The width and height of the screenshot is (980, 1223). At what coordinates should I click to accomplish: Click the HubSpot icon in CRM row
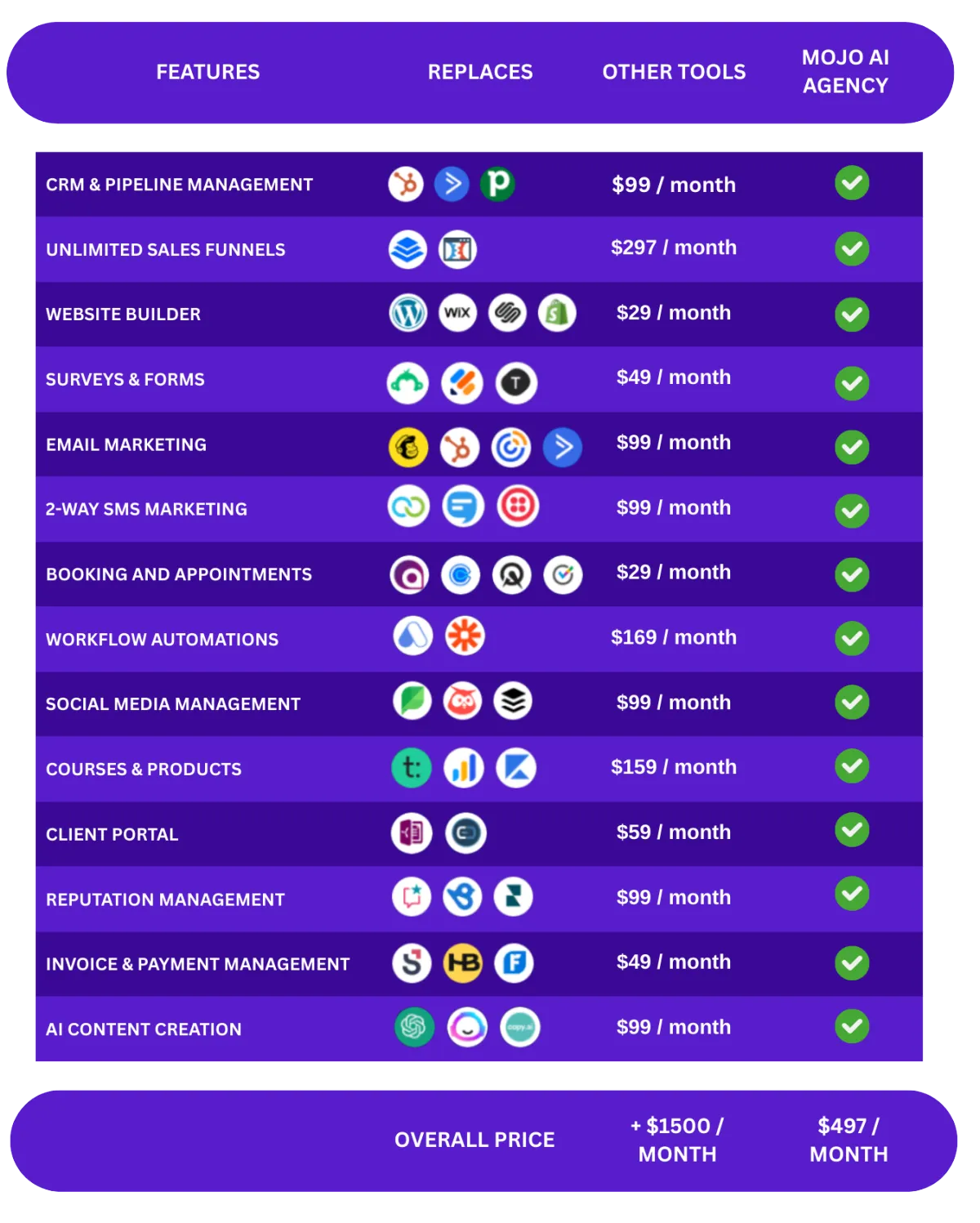pyautogui.click(x=406, y=184)
